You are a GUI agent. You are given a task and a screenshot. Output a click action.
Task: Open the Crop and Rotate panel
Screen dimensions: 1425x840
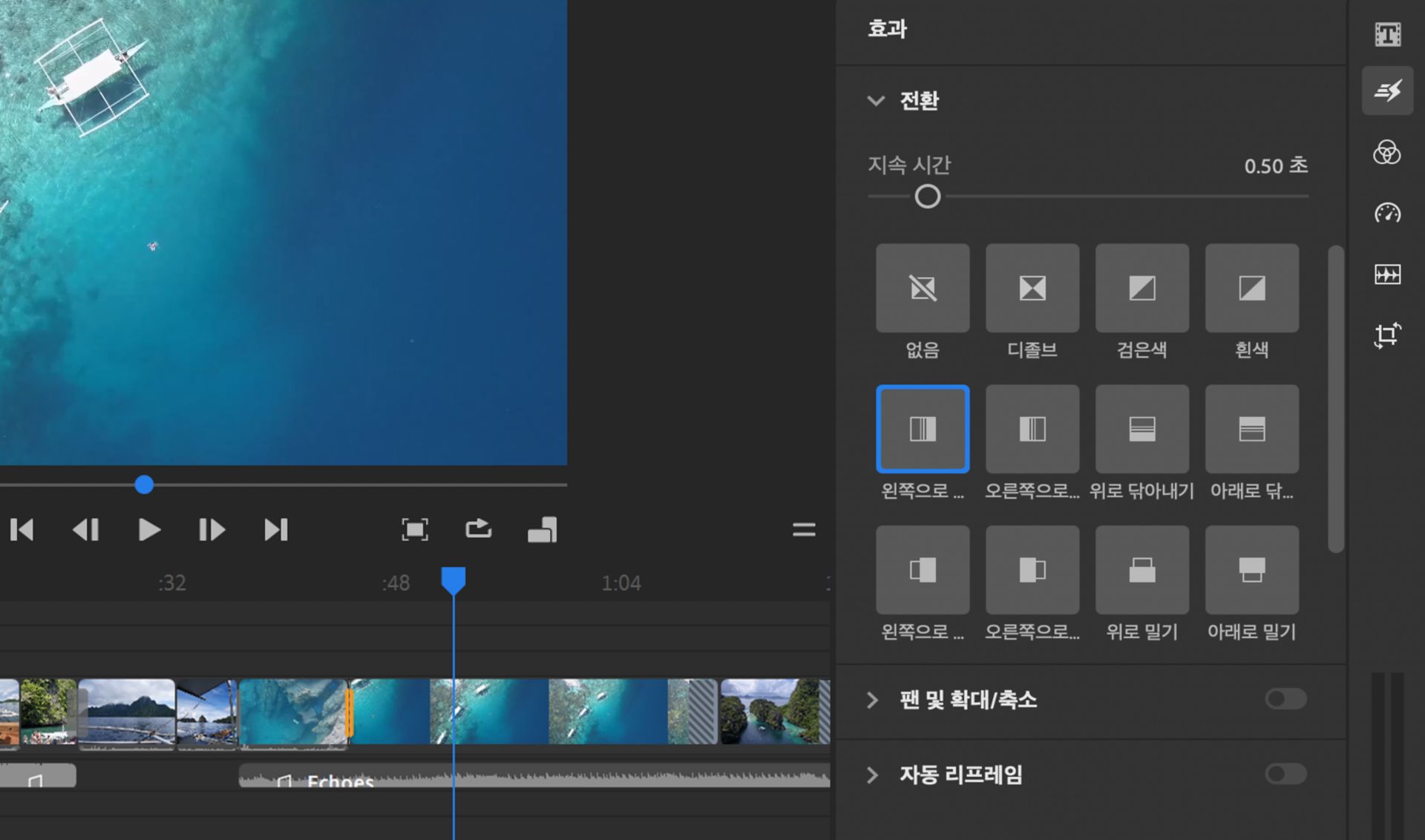coord(1387,335)
